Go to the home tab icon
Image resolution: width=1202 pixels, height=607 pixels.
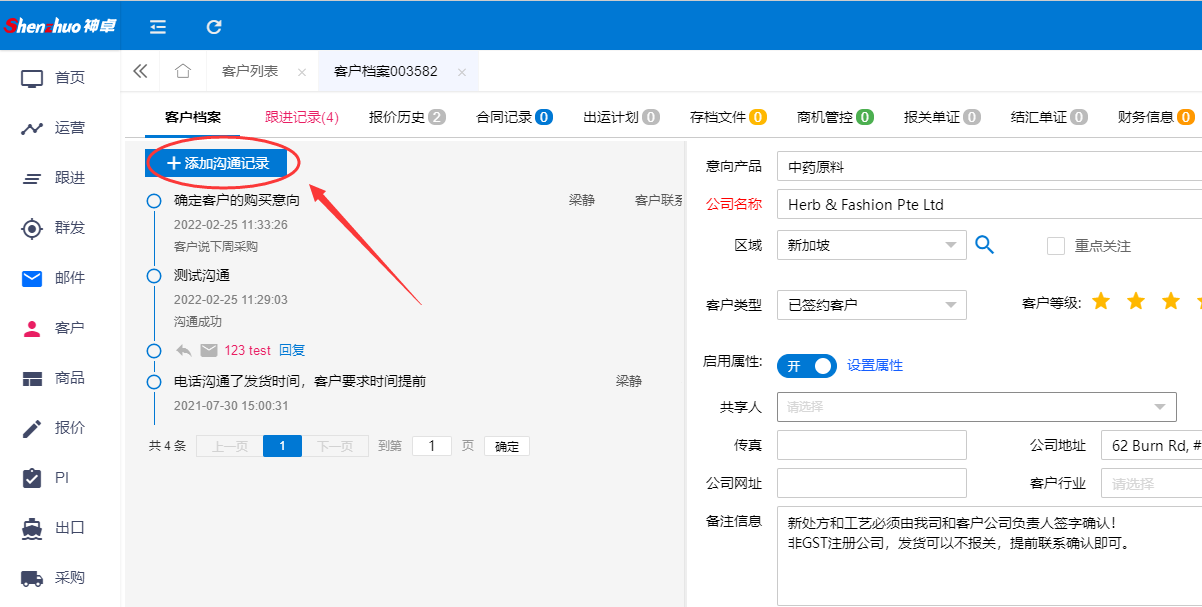[x=182, y=71]
